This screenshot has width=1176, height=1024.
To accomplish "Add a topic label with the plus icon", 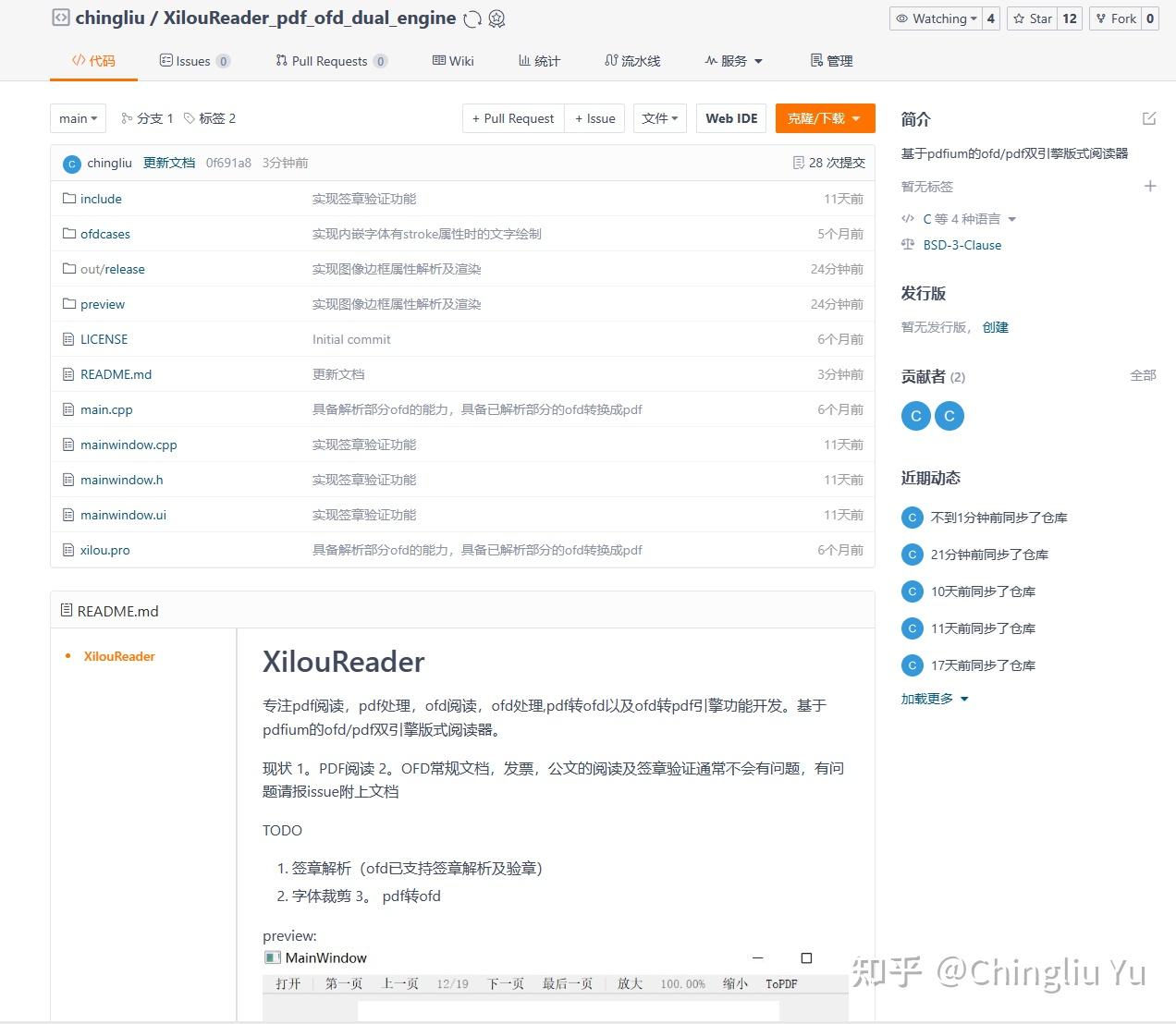I will 1150,186.
